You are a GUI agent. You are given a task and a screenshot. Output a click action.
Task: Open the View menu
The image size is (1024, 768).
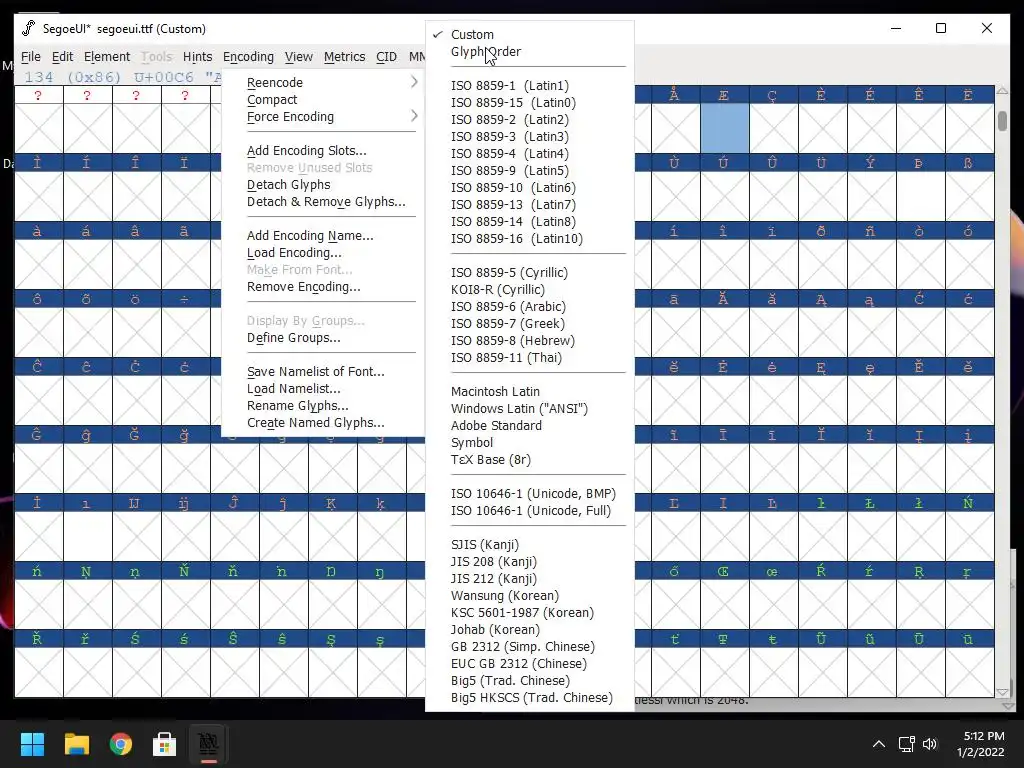298,57
